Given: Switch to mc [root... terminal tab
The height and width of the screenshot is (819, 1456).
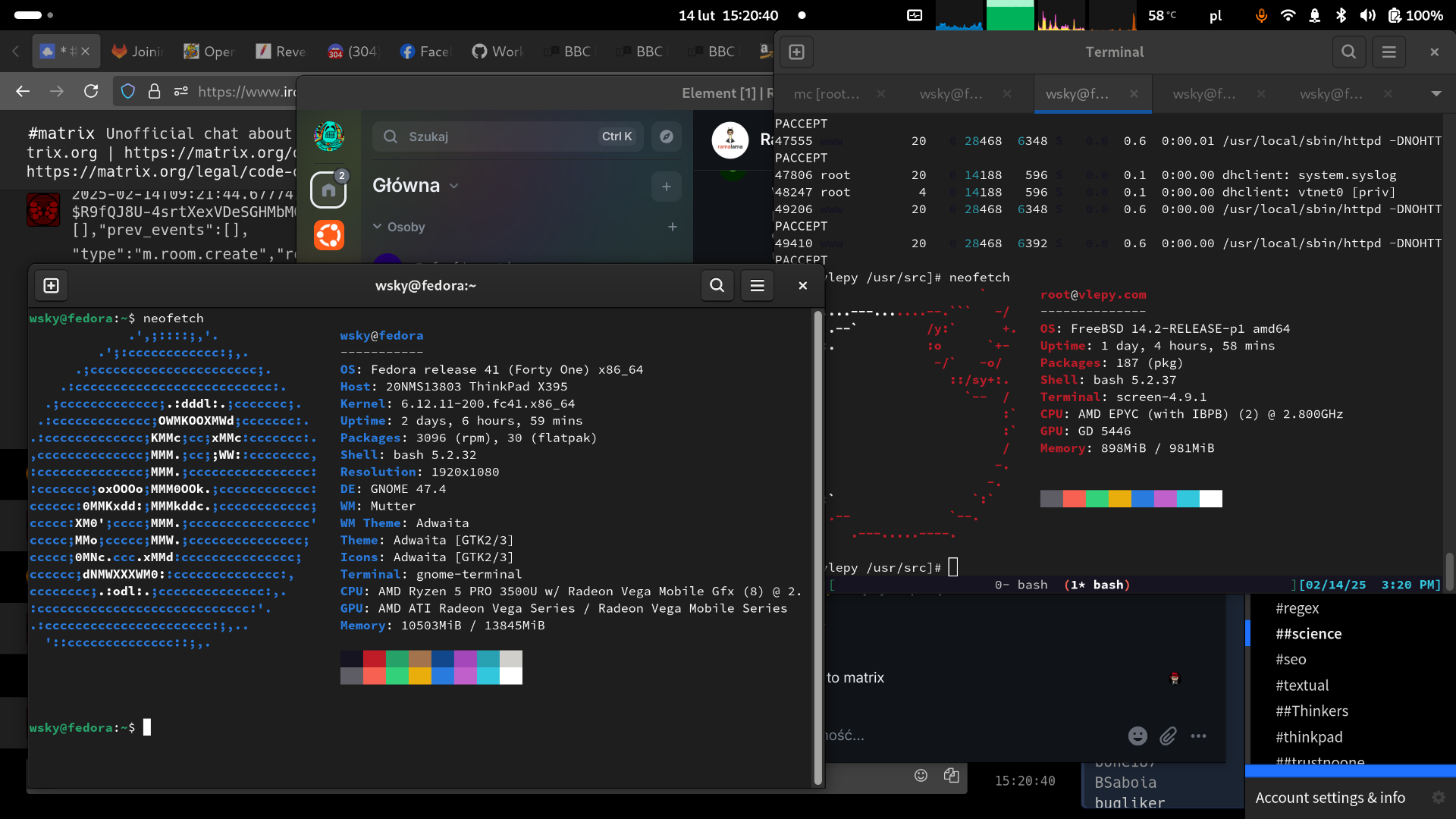Looking at the screenshot, I should [827, 94].
